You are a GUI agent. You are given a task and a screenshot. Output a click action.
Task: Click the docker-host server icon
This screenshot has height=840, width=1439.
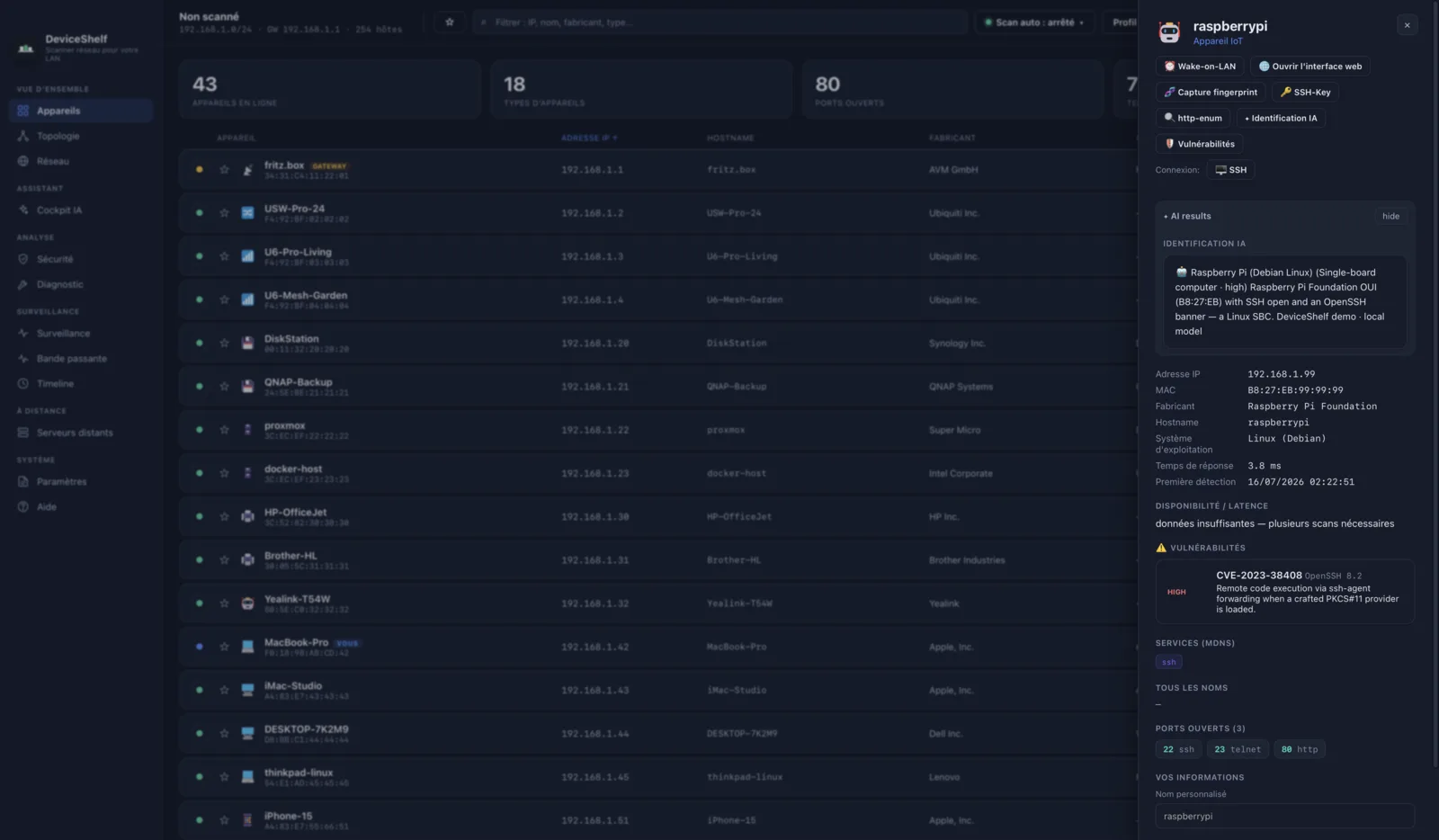pos(247,473)
